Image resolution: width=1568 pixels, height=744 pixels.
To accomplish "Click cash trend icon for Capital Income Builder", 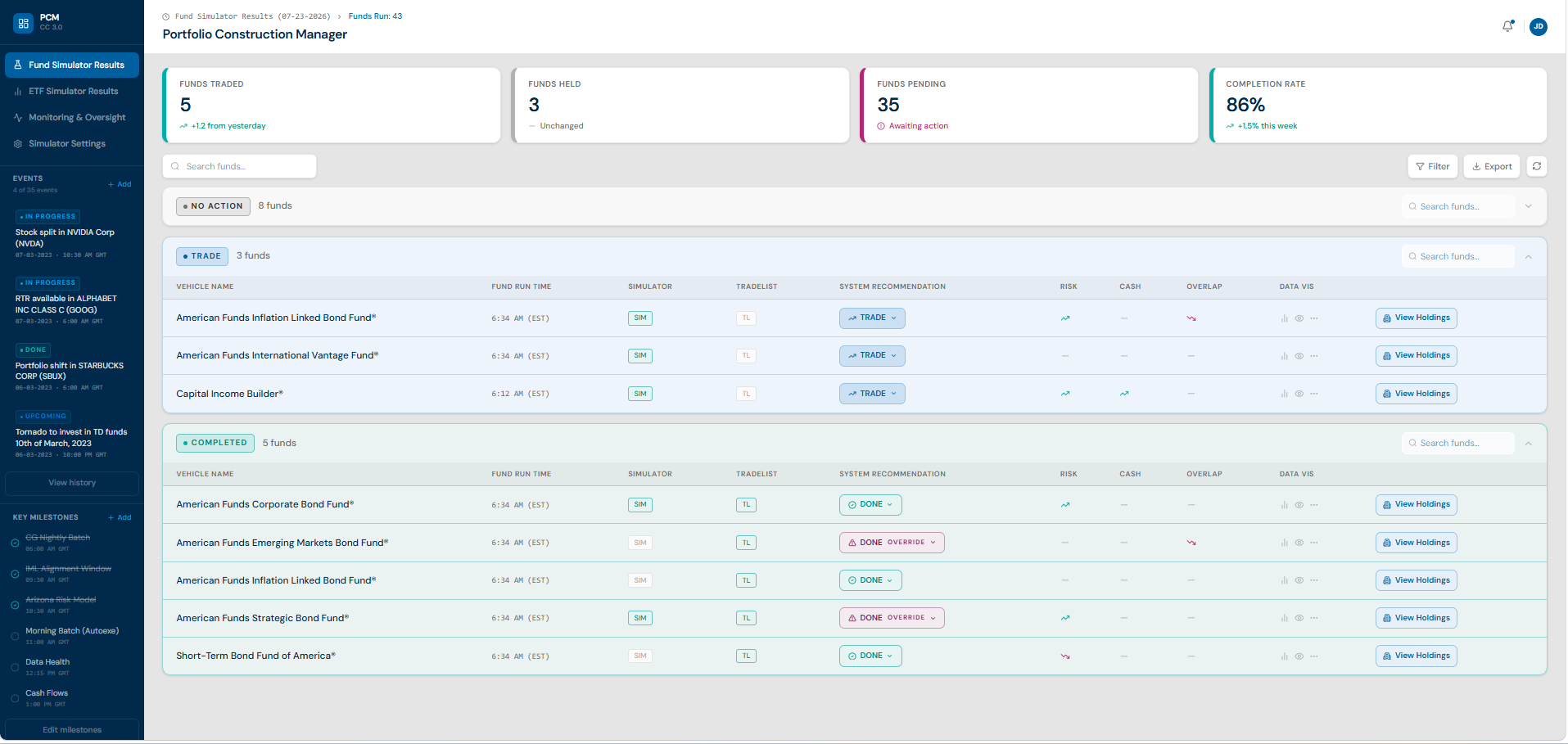I will pos(1124,394).
